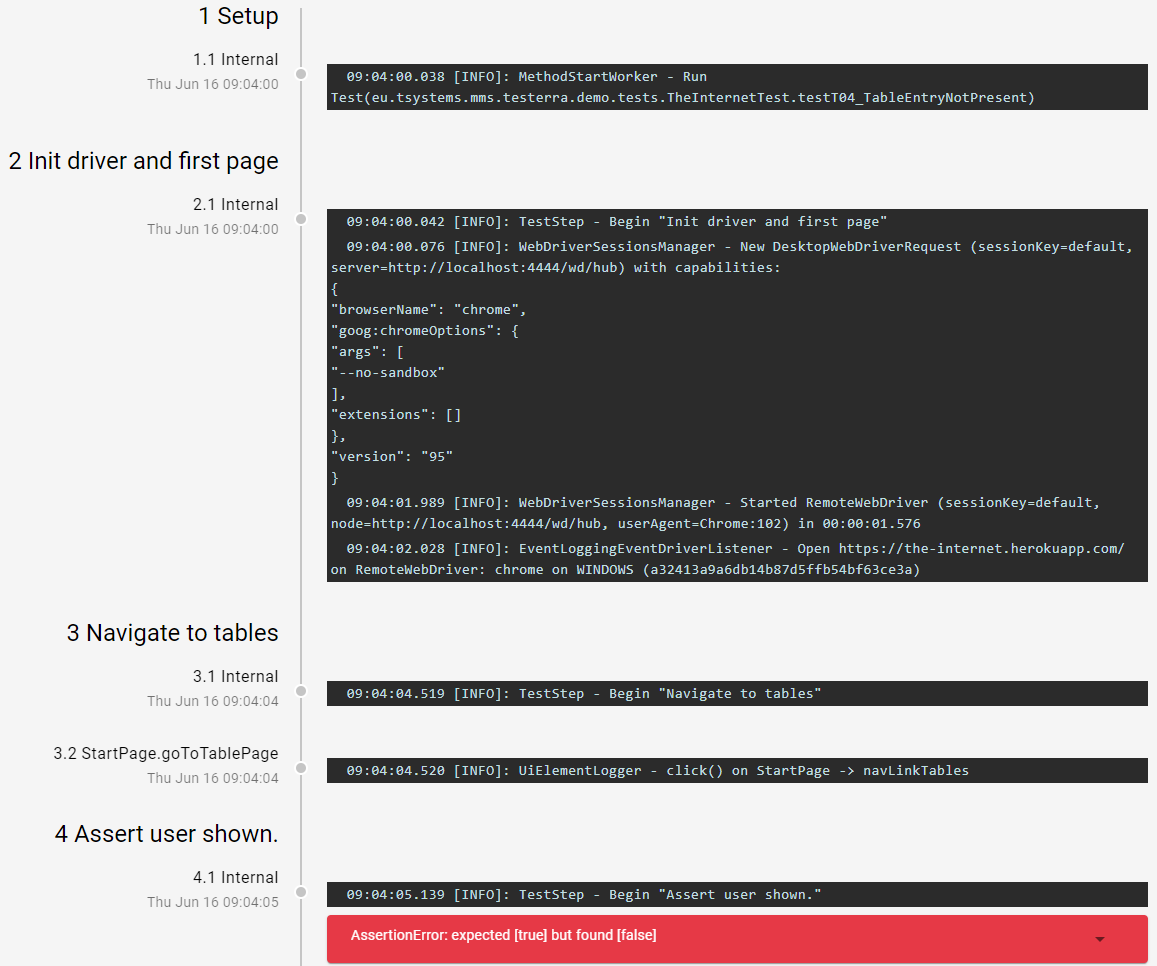
Task: Select the '3 Navigate to tables' heading
Action: [x=173, y=632]
